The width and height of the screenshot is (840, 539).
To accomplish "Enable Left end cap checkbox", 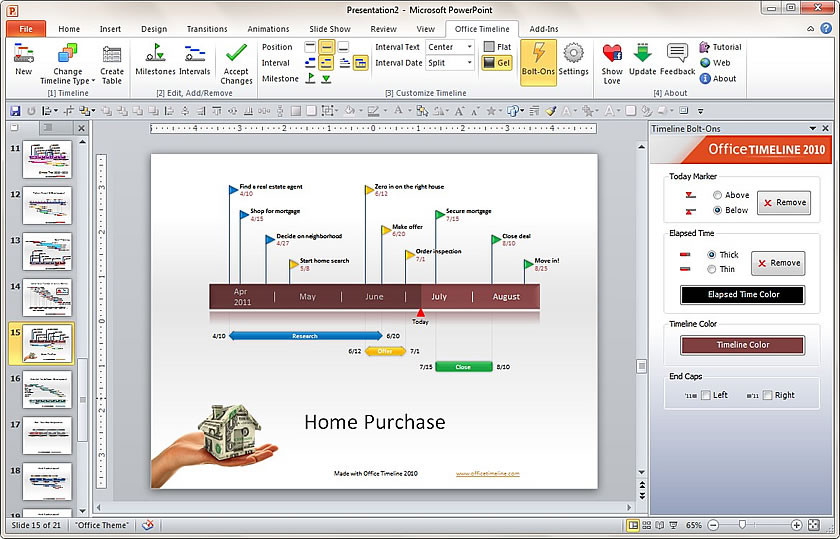I will pyautogui.click(x=706, y=395).
